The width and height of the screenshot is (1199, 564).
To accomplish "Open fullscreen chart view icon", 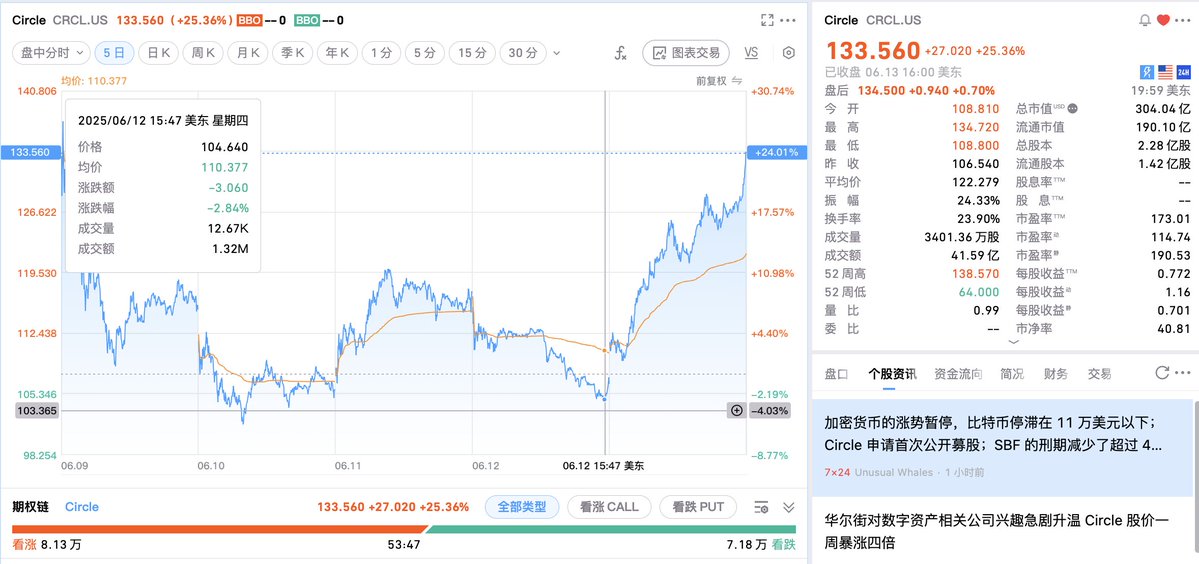I will pos(767,21).
